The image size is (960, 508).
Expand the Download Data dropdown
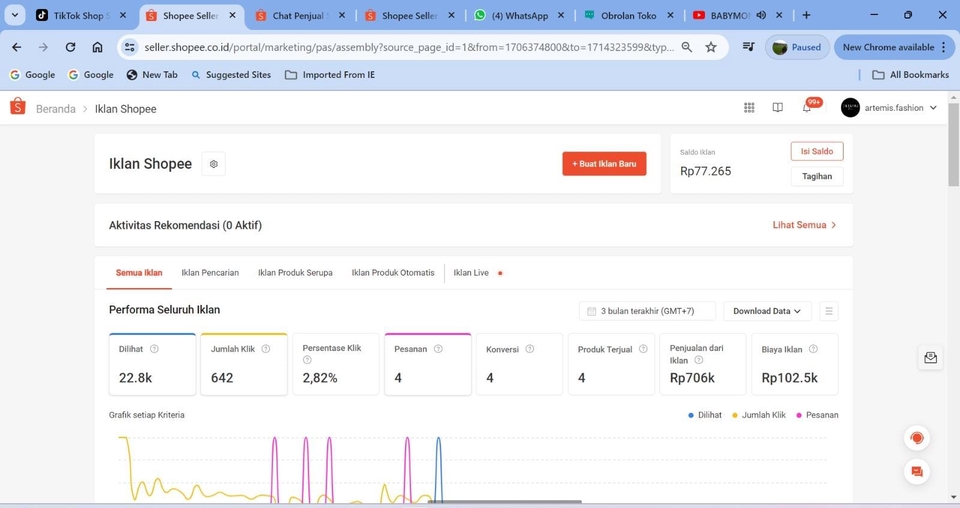tap(767, 311)
